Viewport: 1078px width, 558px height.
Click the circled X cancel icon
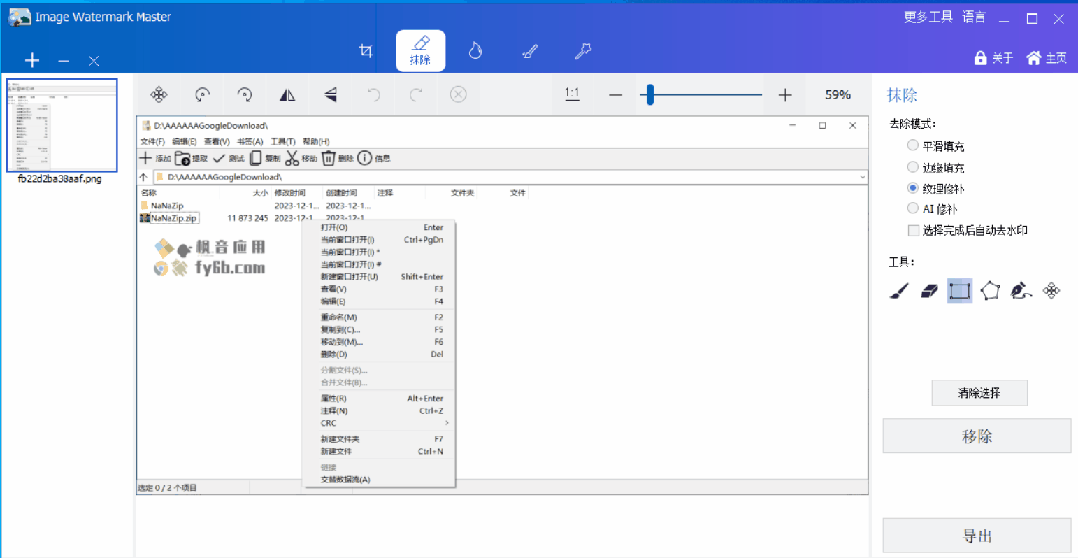tap(459, 95)
